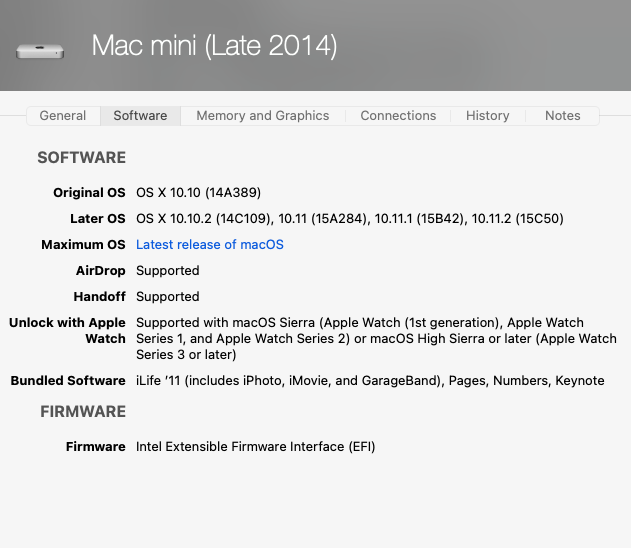Image resolution: width=631 pixels, height=548 pixels.
Task: Click the Mac mini device icon
Action: 40,52
